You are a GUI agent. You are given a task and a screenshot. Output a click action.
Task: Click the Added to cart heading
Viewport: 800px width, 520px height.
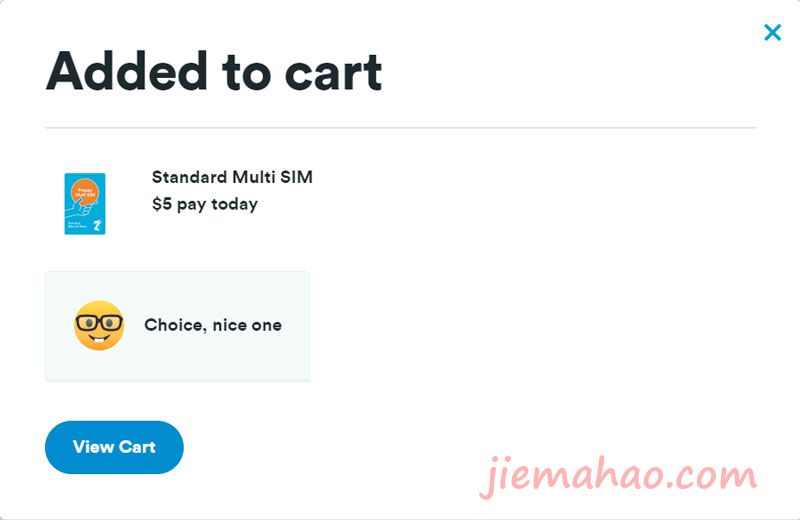pos(214,71)
